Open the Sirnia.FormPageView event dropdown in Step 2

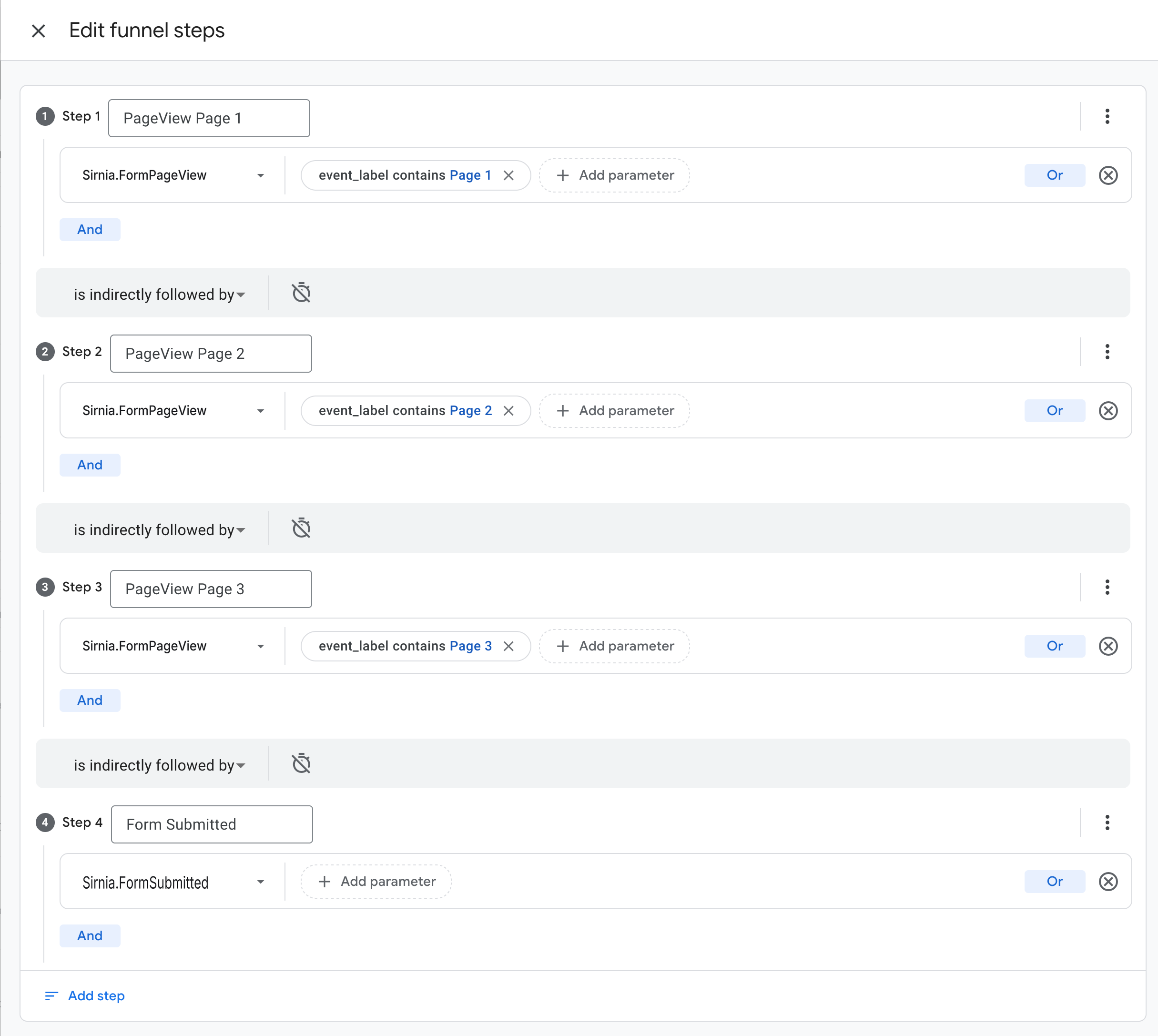click(x=173, y=411)
